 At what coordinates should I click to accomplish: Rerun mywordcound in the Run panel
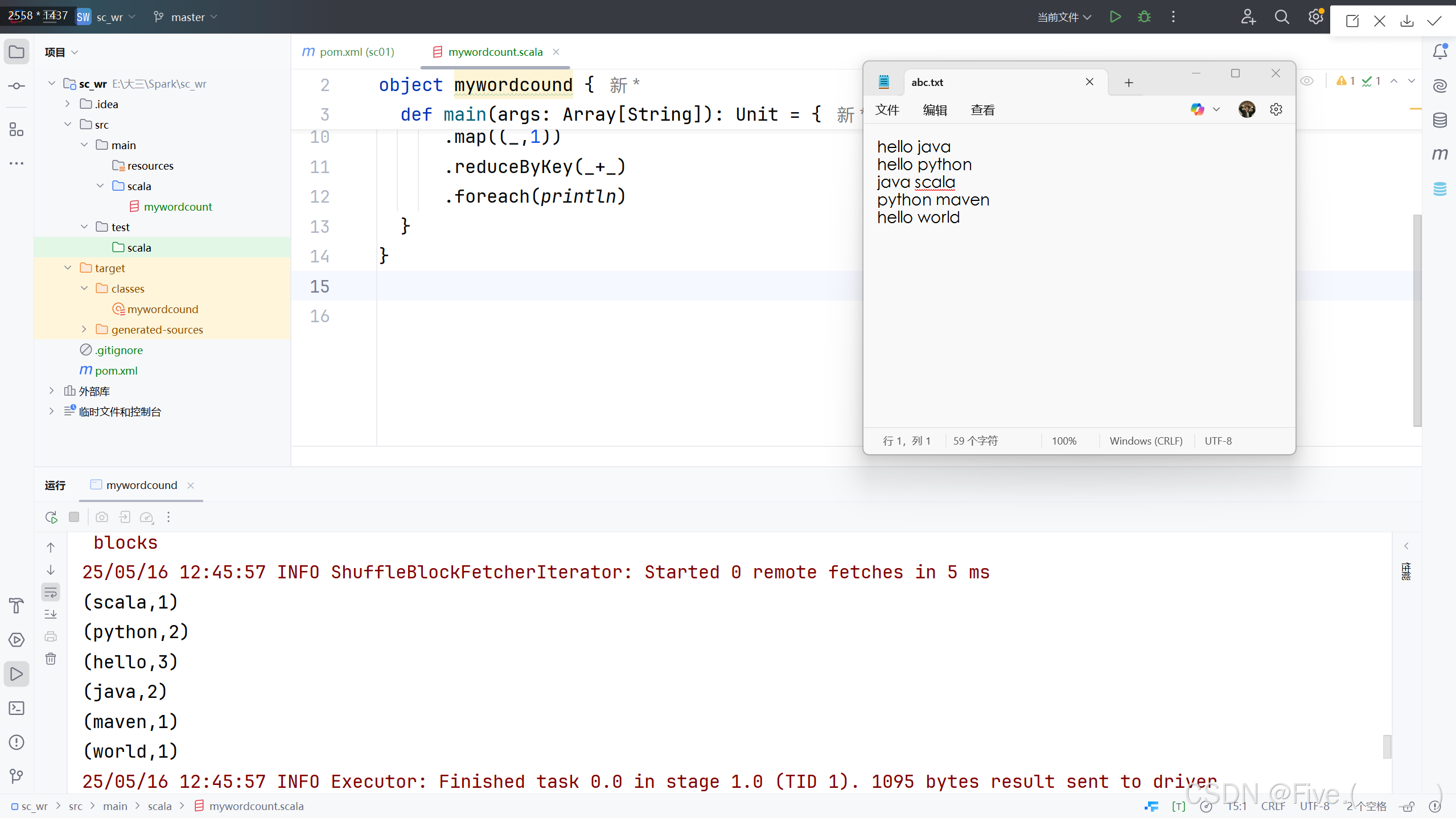pyautogui.click(x=51, y=517)
